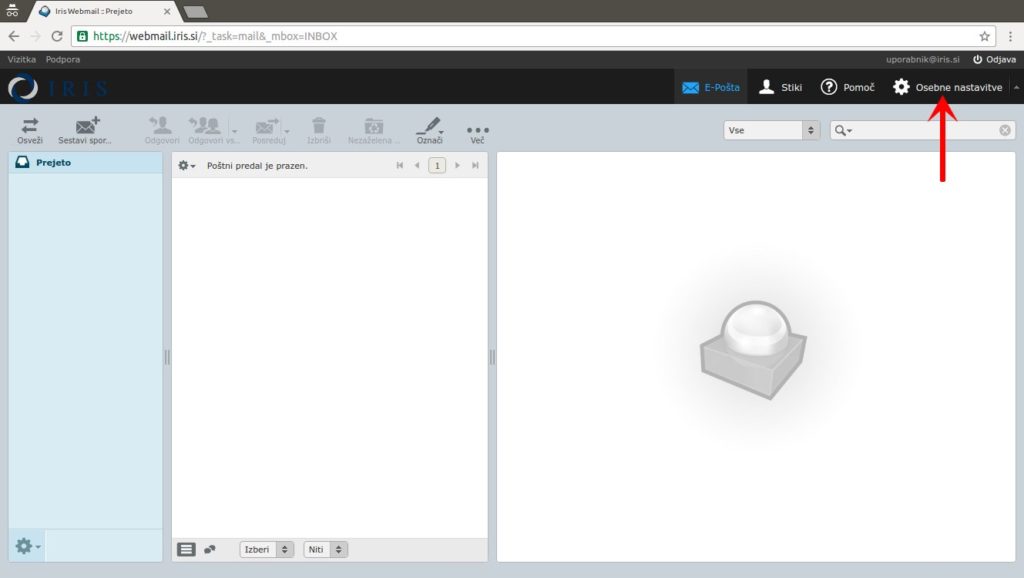Screen dimensions: 1024x578
Task: Open the Niti threads dropdown
Action: tap(325, 549)
